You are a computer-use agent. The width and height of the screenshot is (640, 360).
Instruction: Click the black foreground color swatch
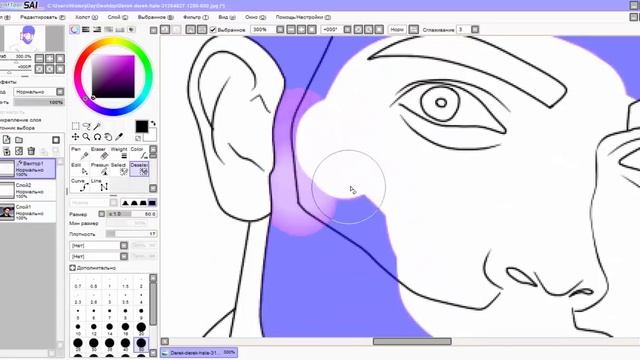click(142, 127)
